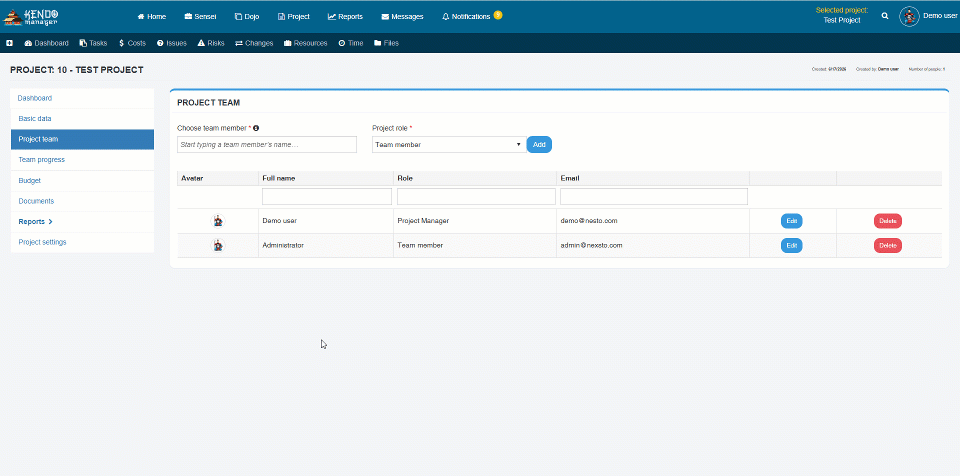The width and height of the screenshot is (960, 476).
Task: Open the Project role dropdown
Action: coord(449,145)
